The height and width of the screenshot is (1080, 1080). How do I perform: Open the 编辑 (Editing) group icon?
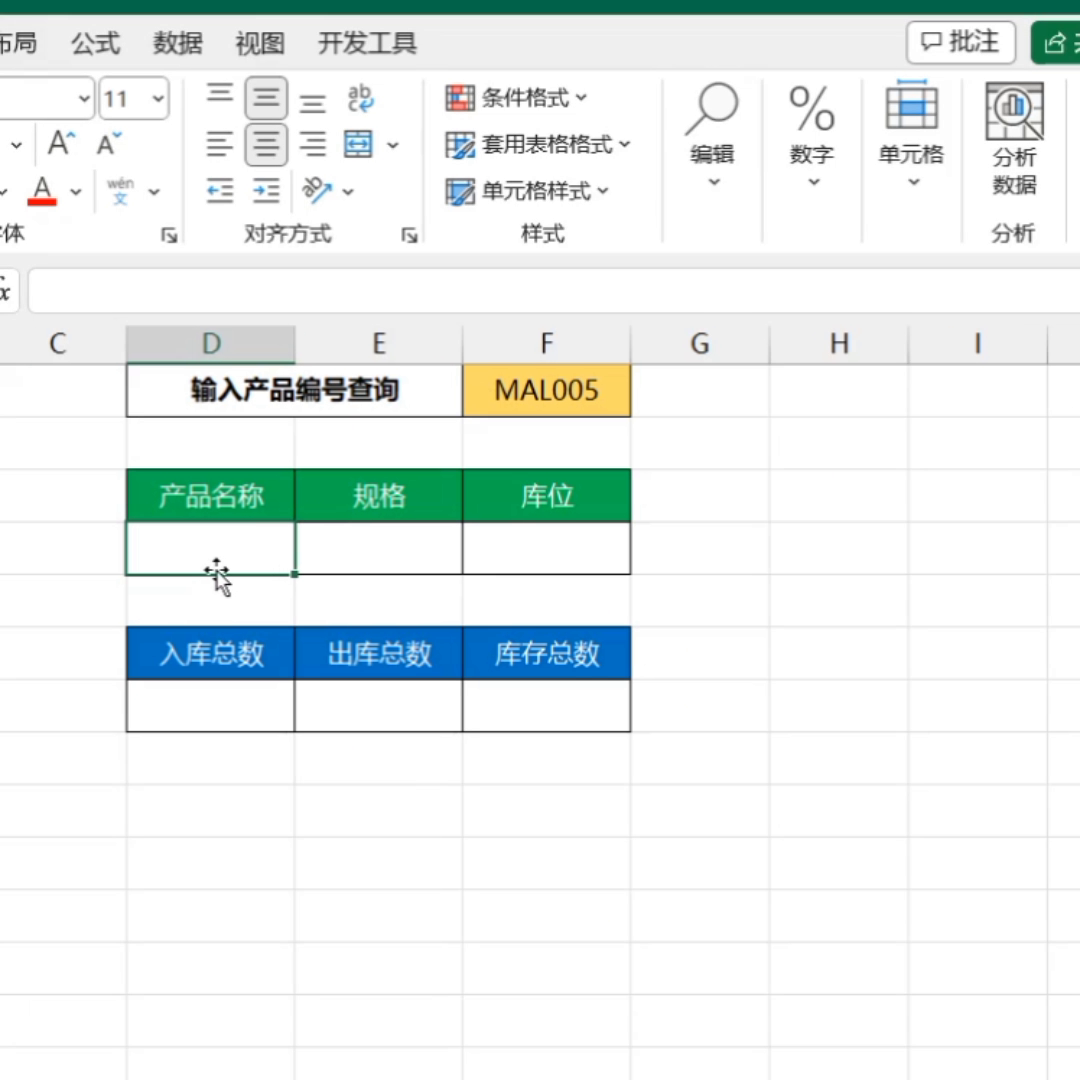pos(713,130)
